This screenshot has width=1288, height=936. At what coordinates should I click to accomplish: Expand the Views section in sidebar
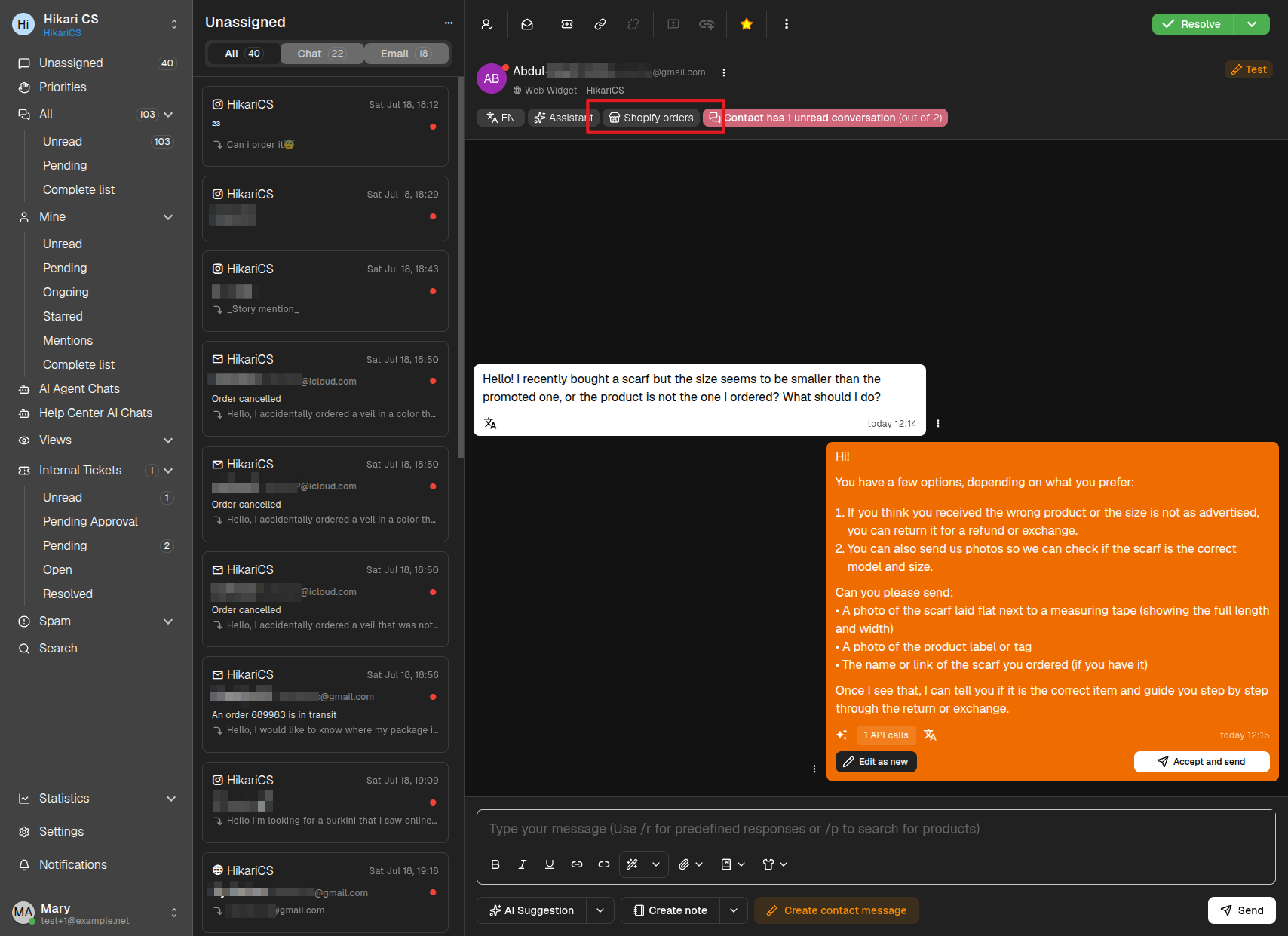point(168,440)
